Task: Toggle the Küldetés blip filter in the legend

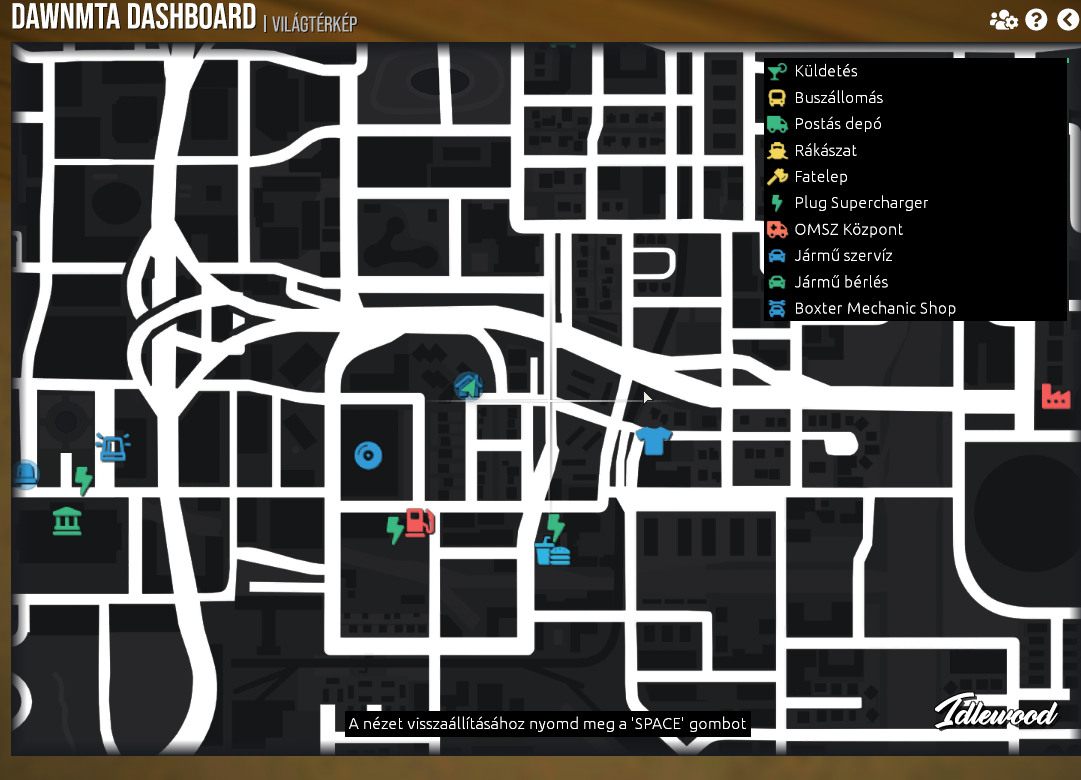Action: coord(825,71)
